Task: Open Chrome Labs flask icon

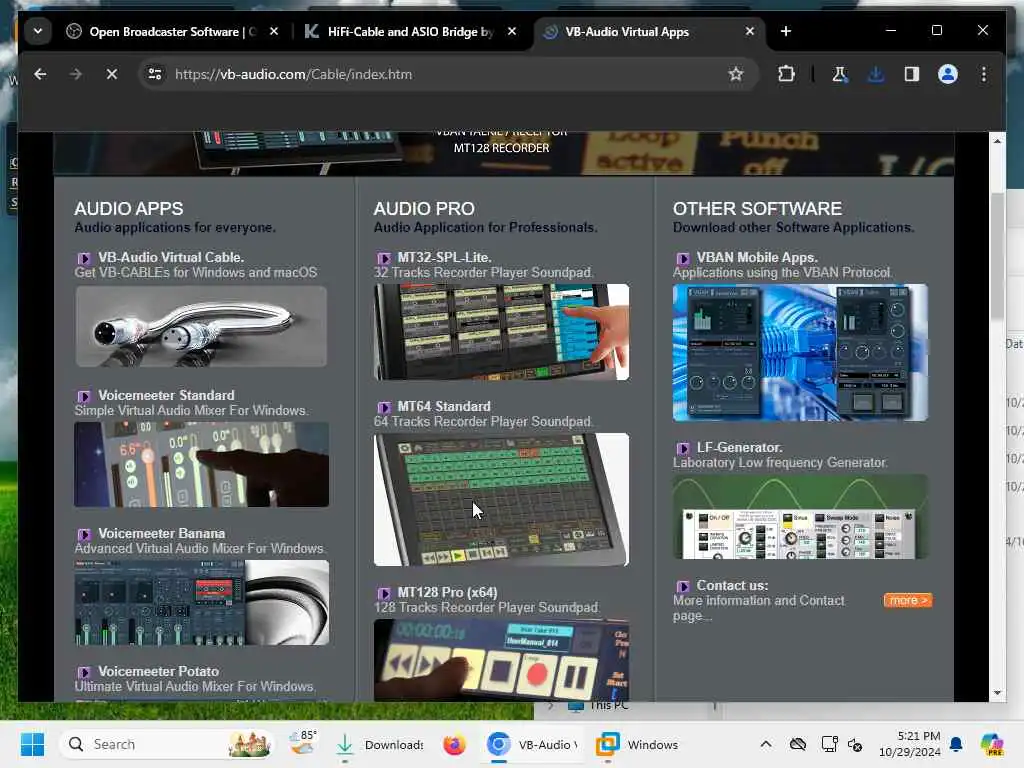Action: (840, 74)
